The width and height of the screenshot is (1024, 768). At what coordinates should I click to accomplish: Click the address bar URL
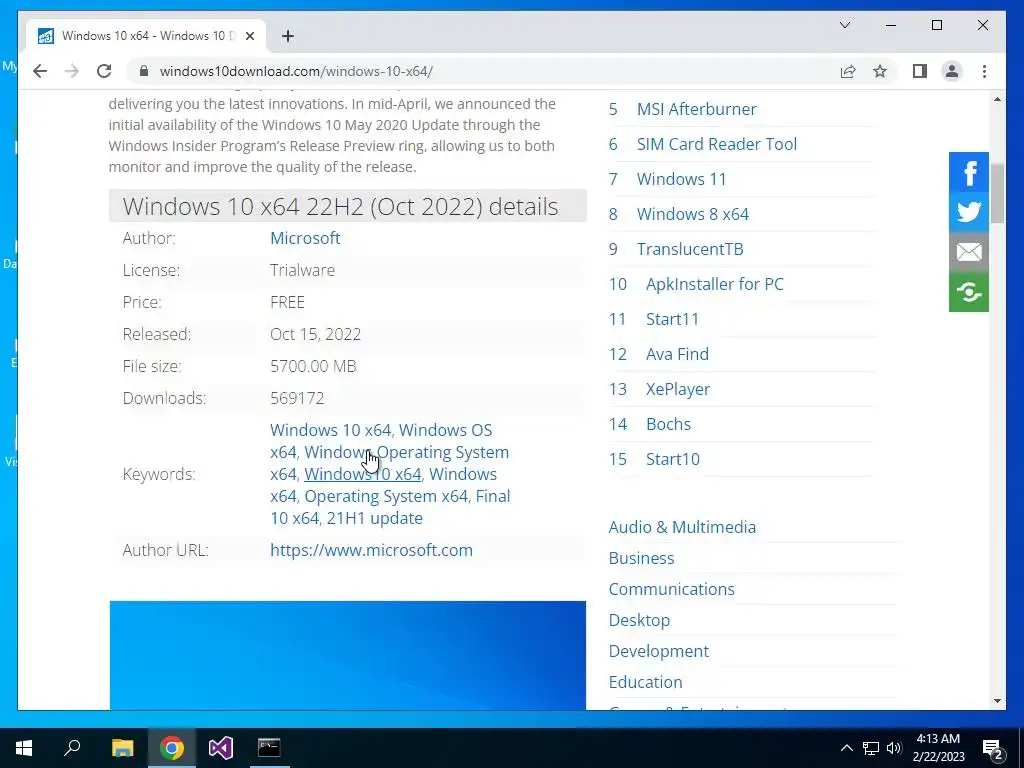pos(296,71)
